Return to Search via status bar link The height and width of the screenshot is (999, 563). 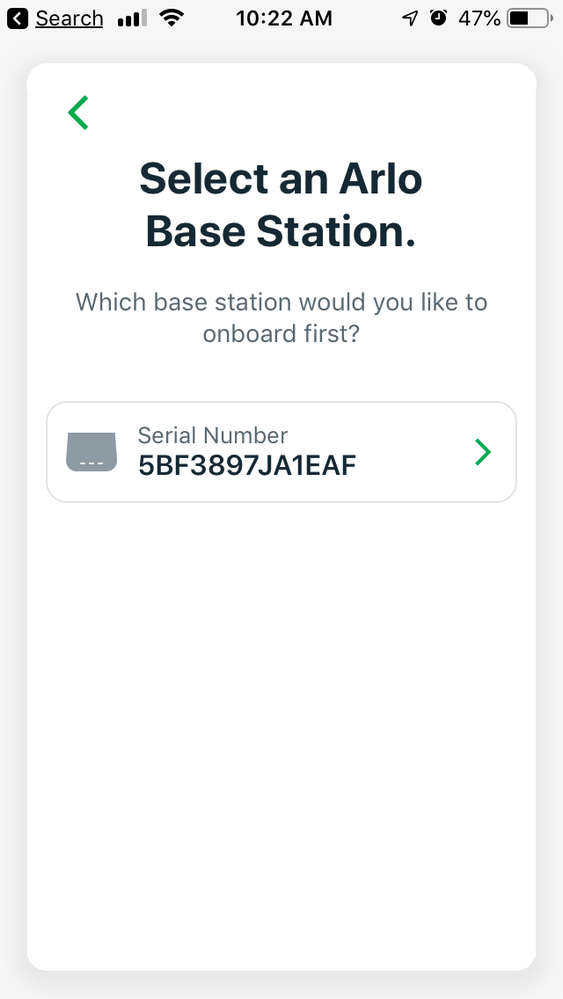[x=69, y=18]
